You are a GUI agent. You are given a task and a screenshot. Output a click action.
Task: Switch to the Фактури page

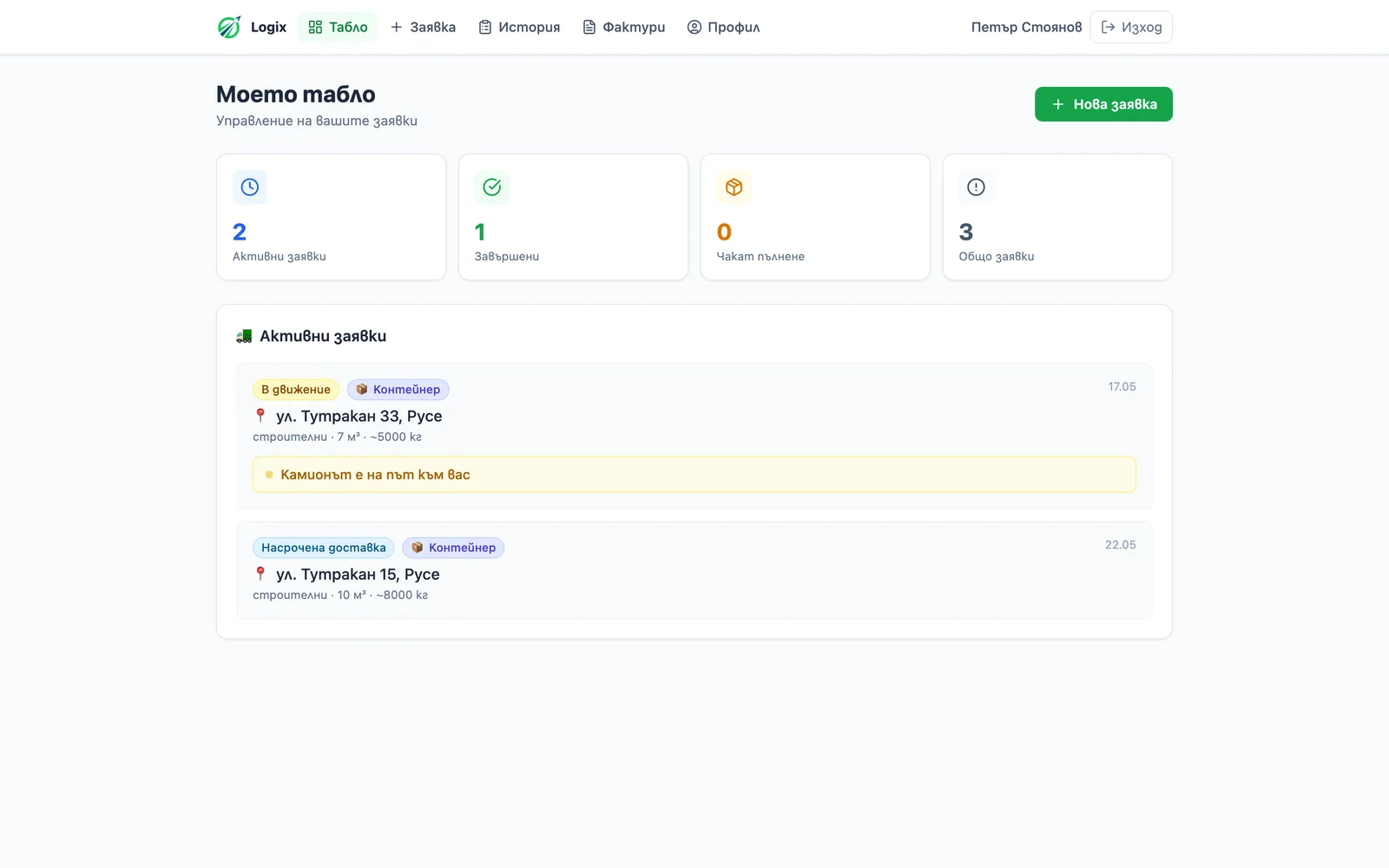coord(623,27)
